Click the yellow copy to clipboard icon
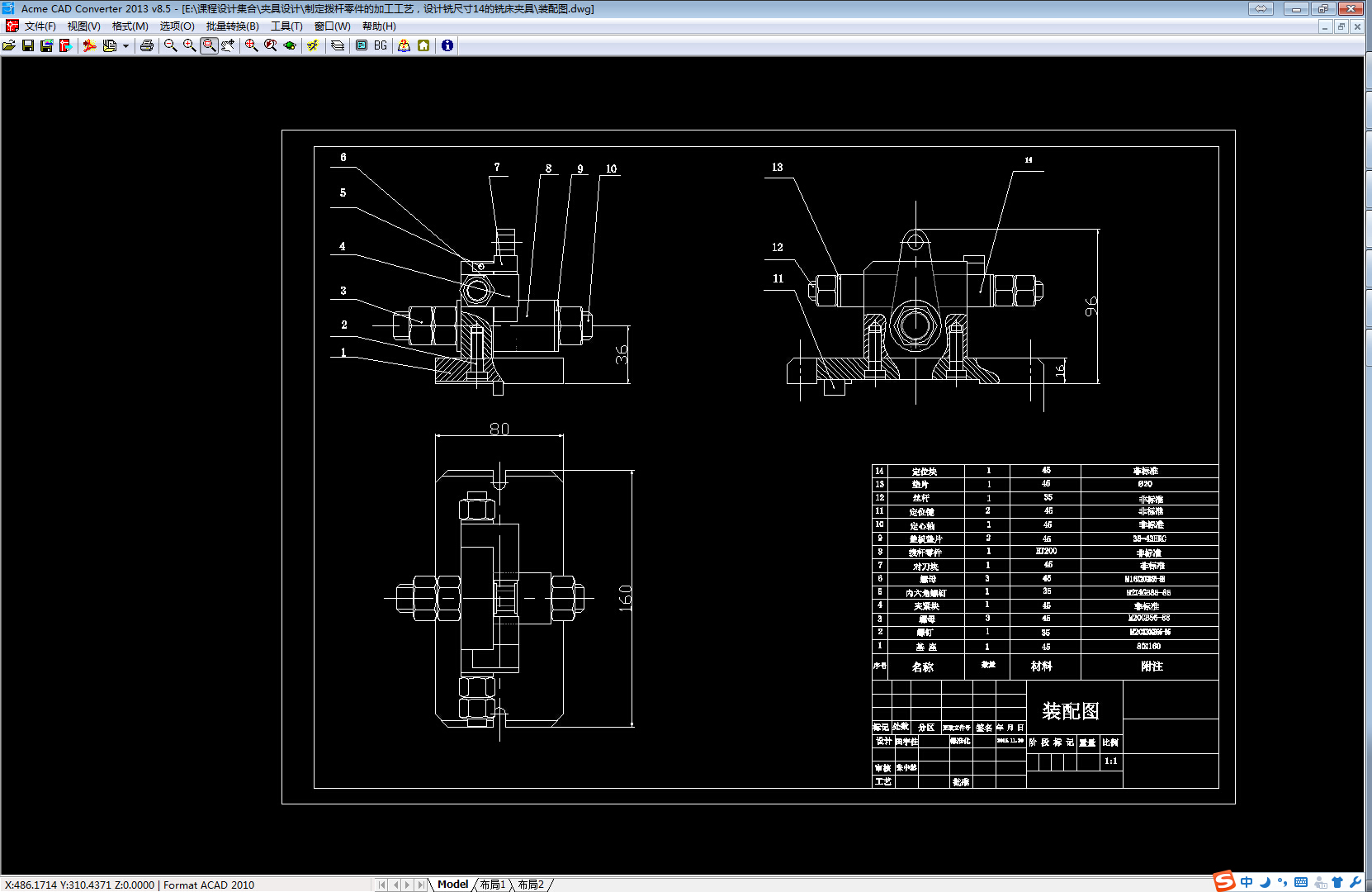Screen dimensions: 1372x892 pyautogui.click(x=109, y=45)
